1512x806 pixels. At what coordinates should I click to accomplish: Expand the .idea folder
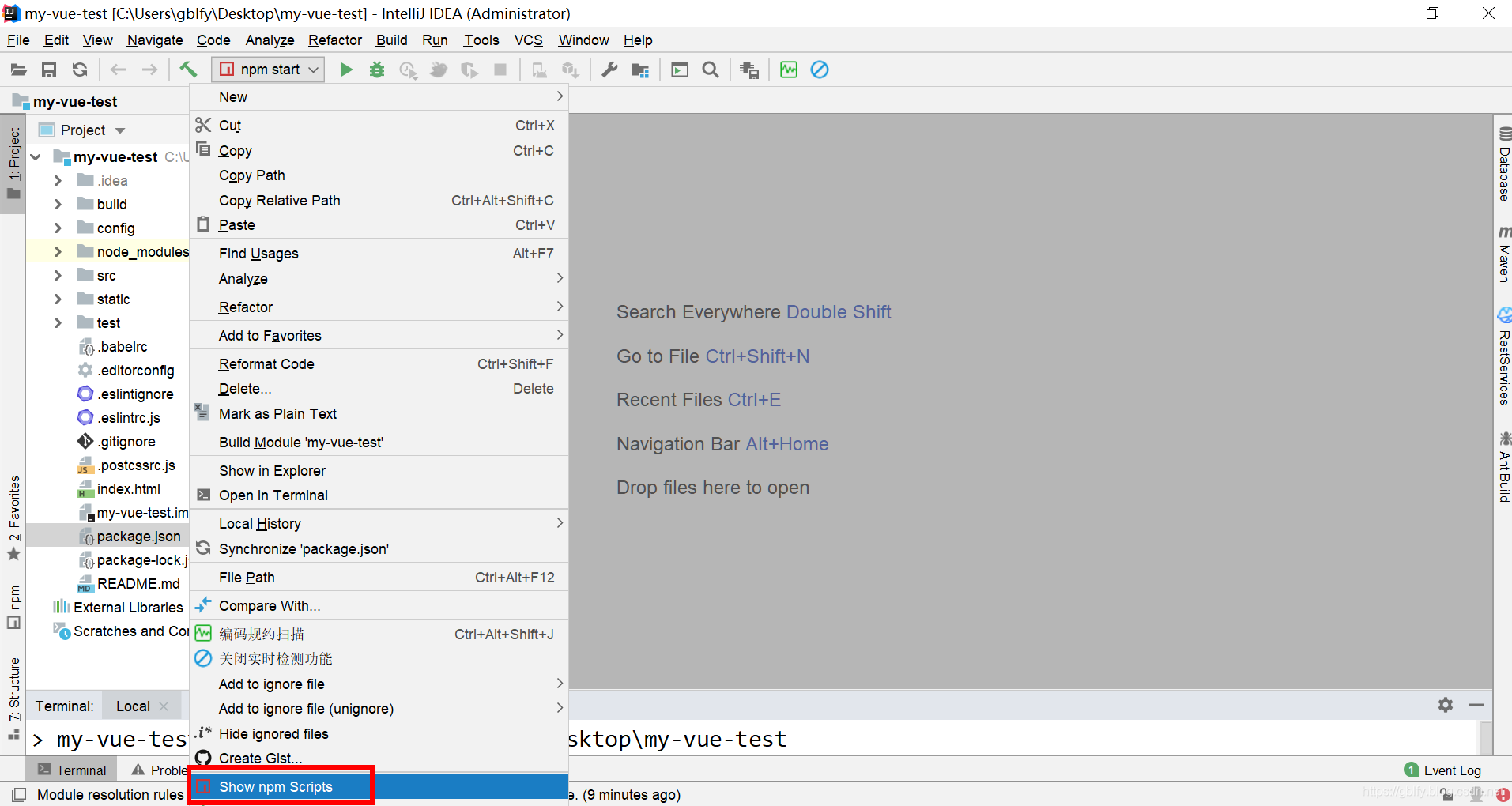click(x=58, y=181)
